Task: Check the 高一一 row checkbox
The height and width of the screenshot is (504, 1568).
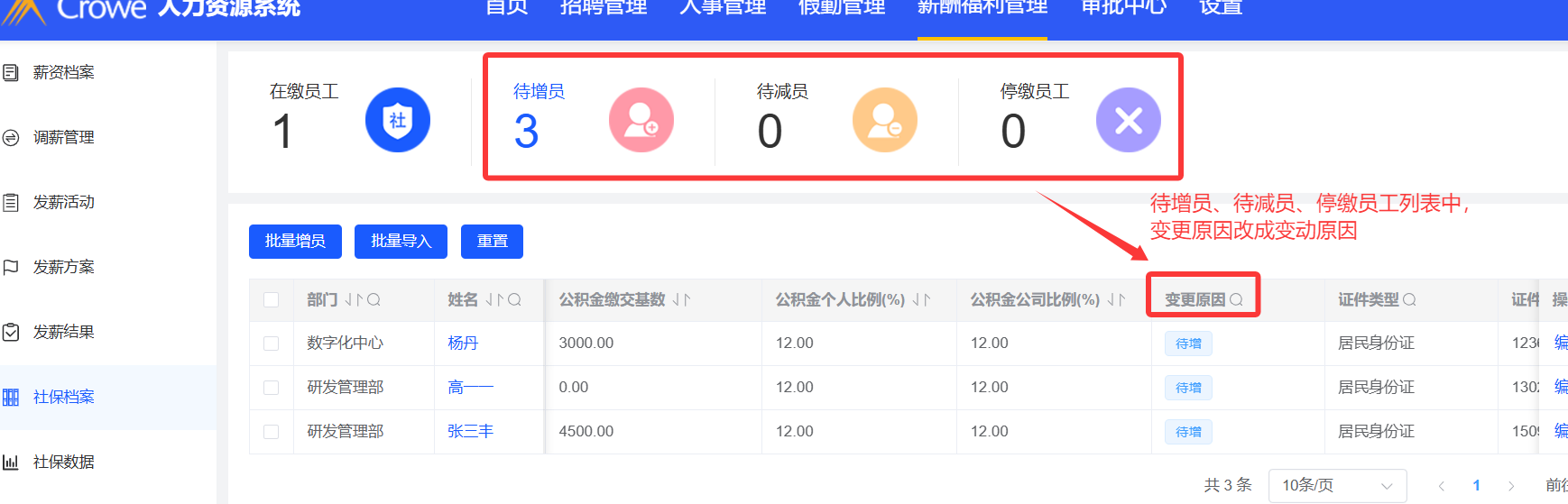Action: click(x=271, y=388)
